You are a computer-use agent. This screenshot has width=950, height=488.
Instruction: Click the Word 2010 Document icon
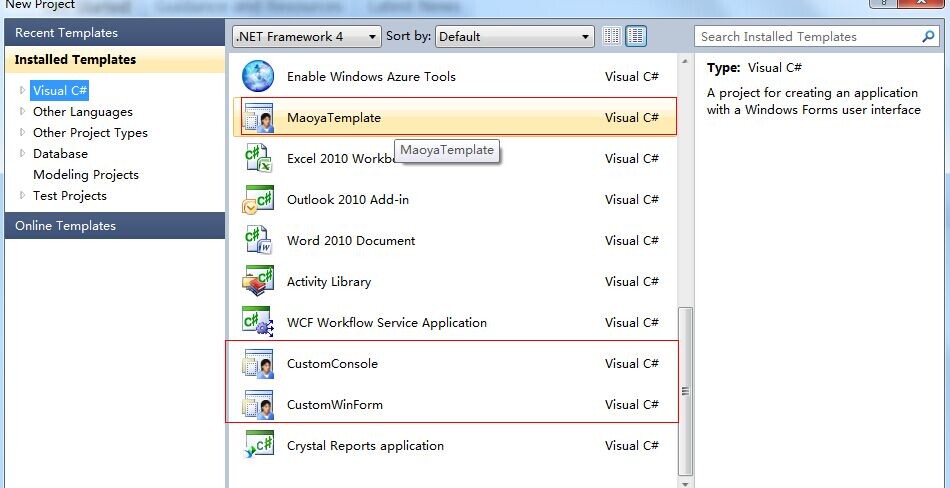pos(258,241)
